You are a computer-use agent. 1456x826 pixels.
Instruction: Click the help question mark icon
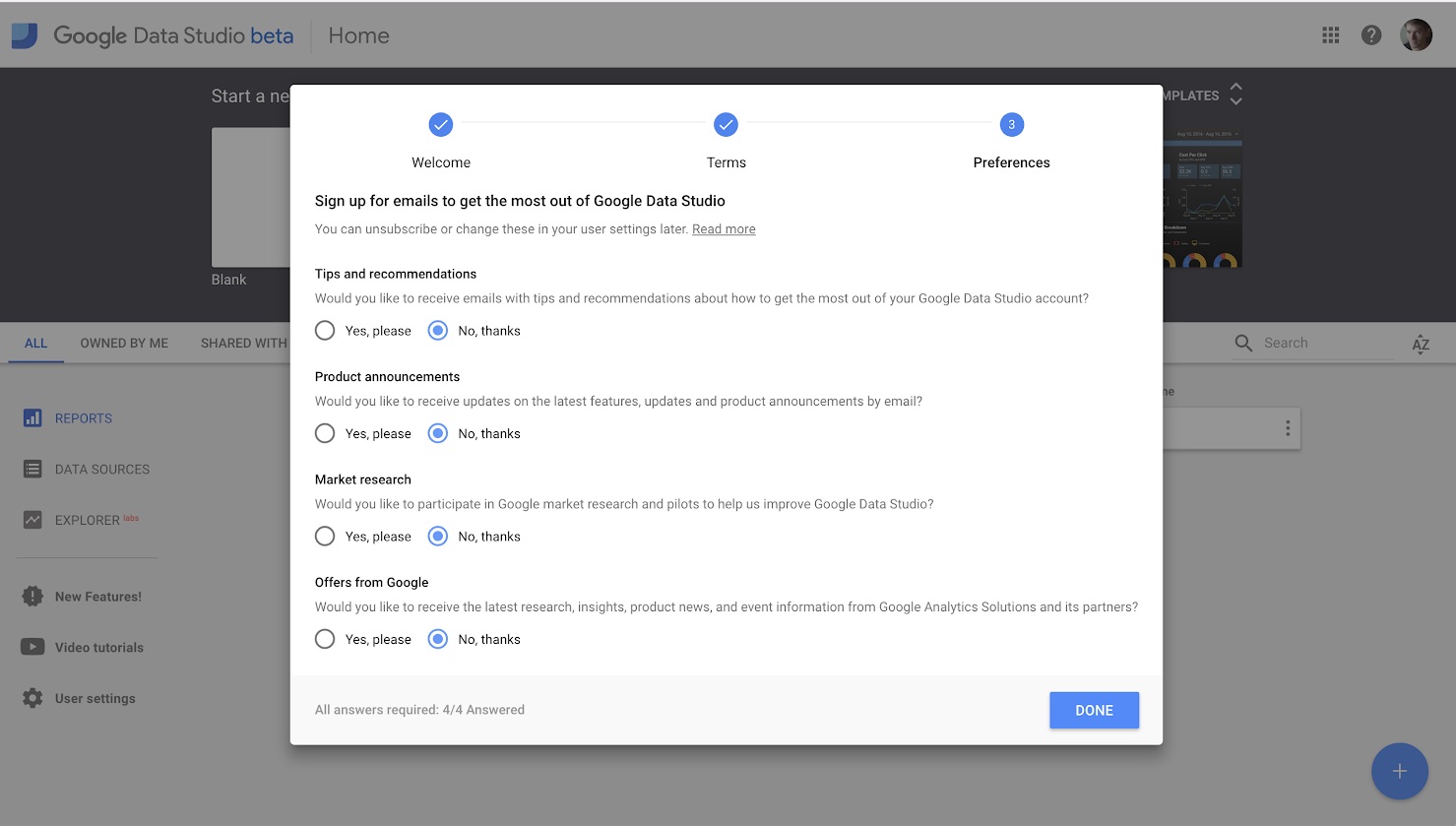(x=1371, y=35)
